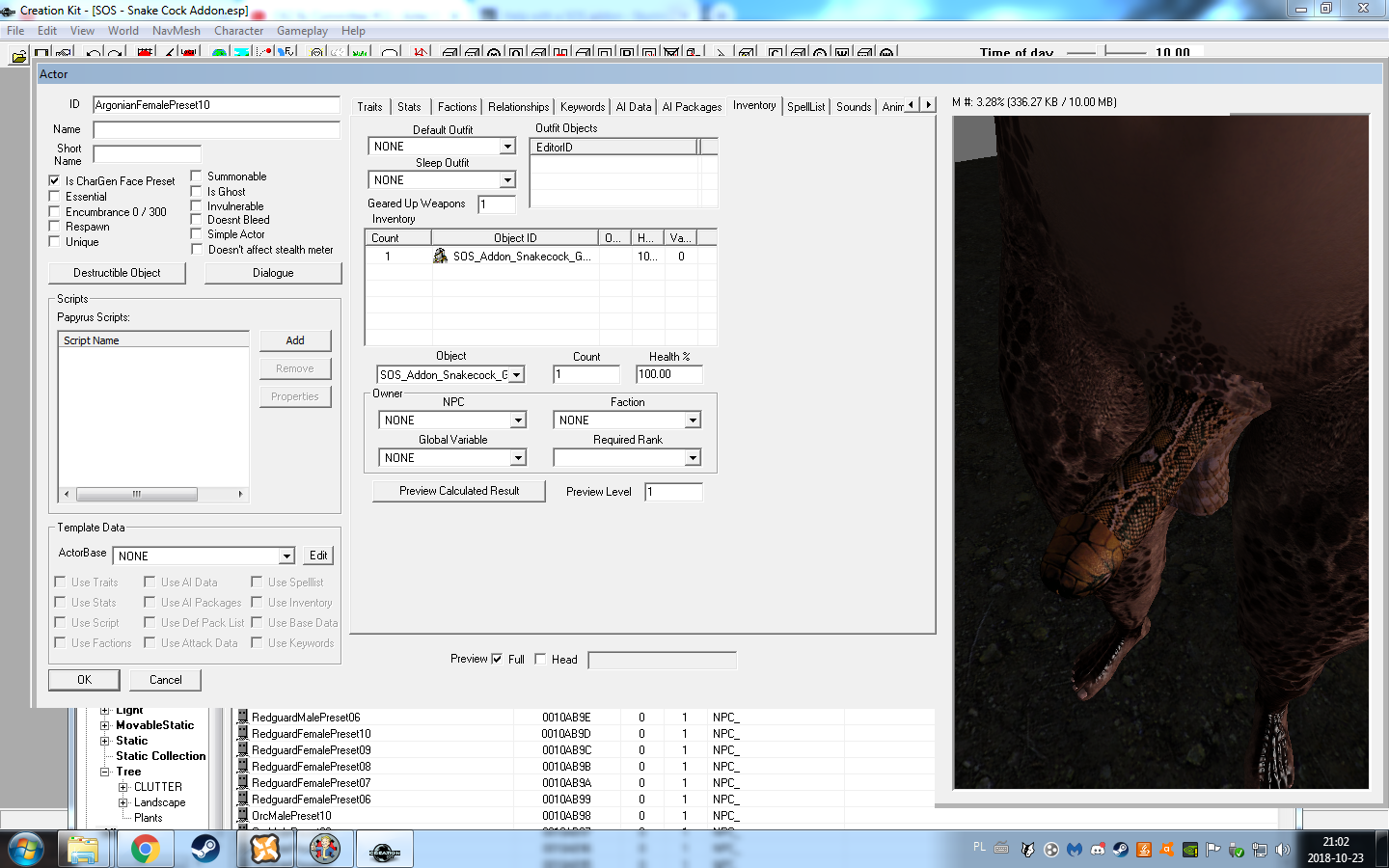Screen dimensions: 1389x868
Task: Switch to the SpellList tab
Action: (x=805, y=107)
